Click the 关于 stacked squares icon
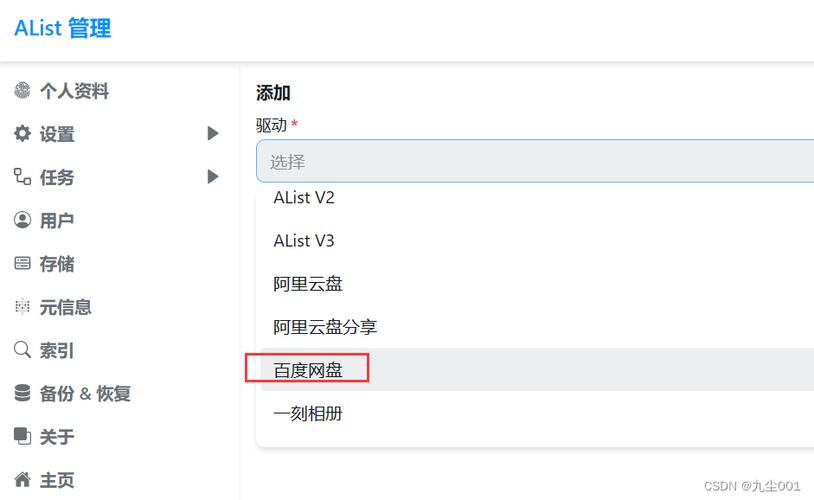The image size is (814, 500). (22, 436)
